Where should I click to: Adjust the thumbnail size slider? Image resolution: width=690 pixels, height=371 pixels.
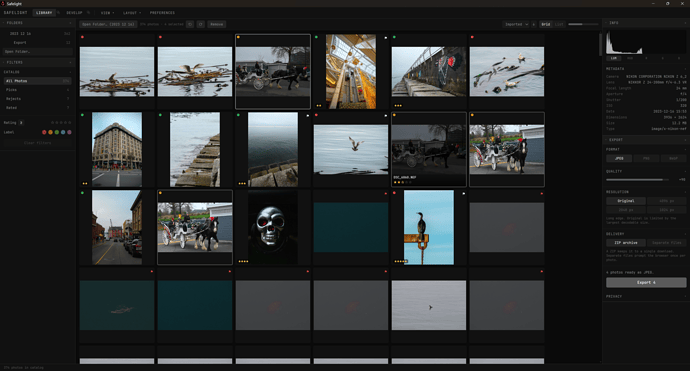click(583, 24)
